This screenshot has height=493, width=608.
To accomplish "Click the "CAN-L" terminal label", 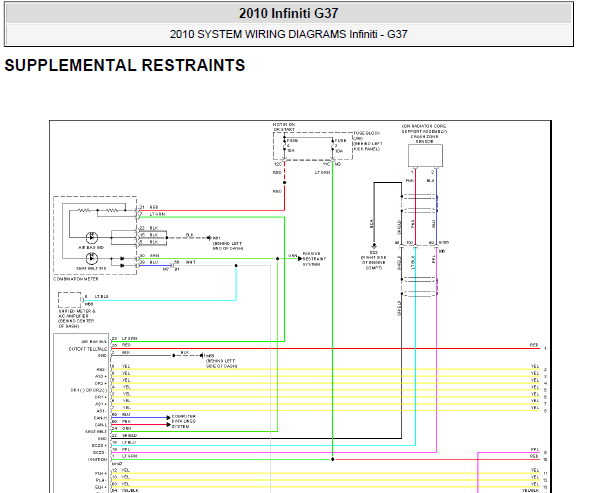I will pyautogui.click(x=100, y=425).
